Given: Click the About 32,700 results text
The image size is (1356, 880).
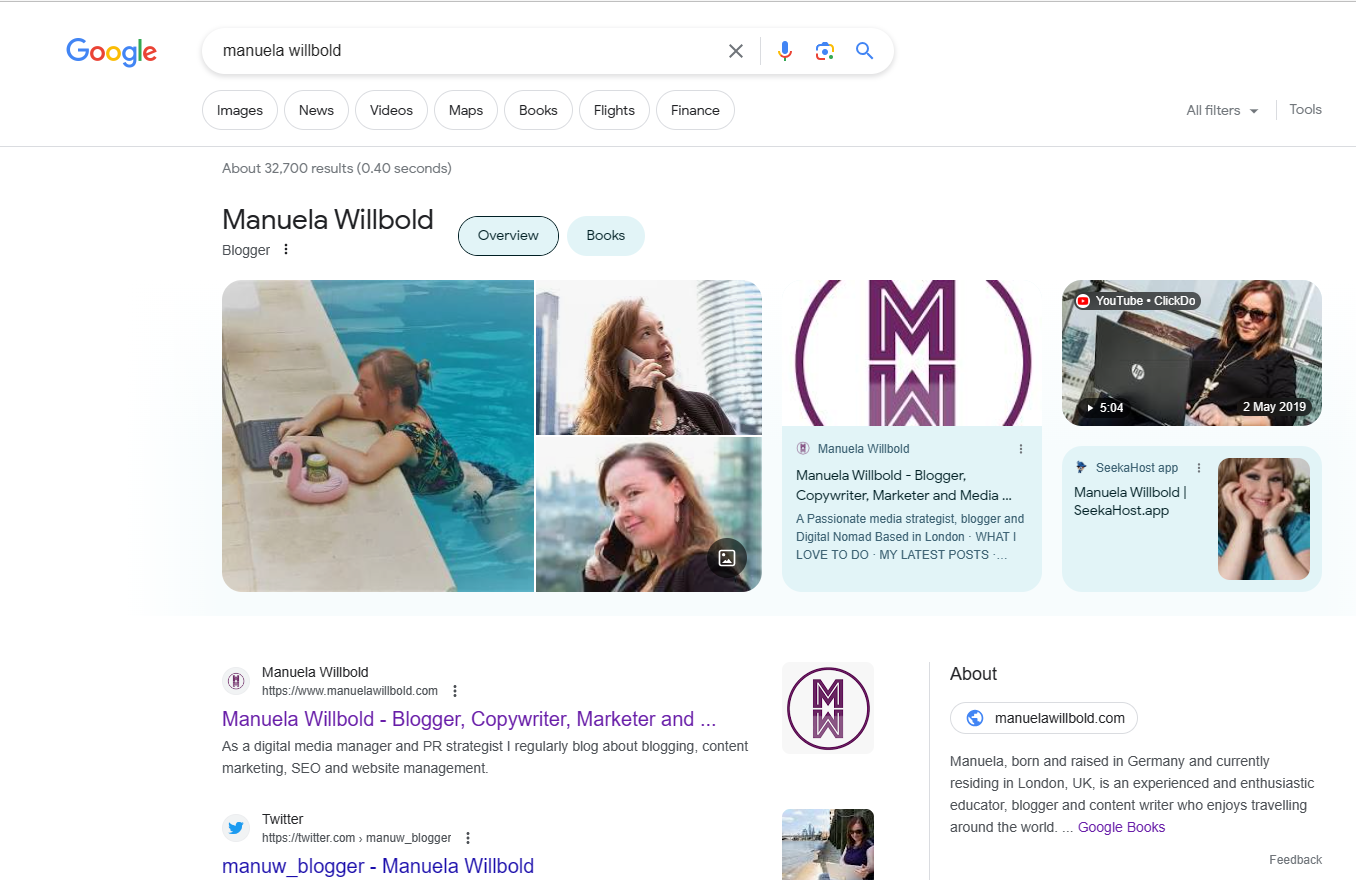Looking at the screenshot, I should [337, 168].
